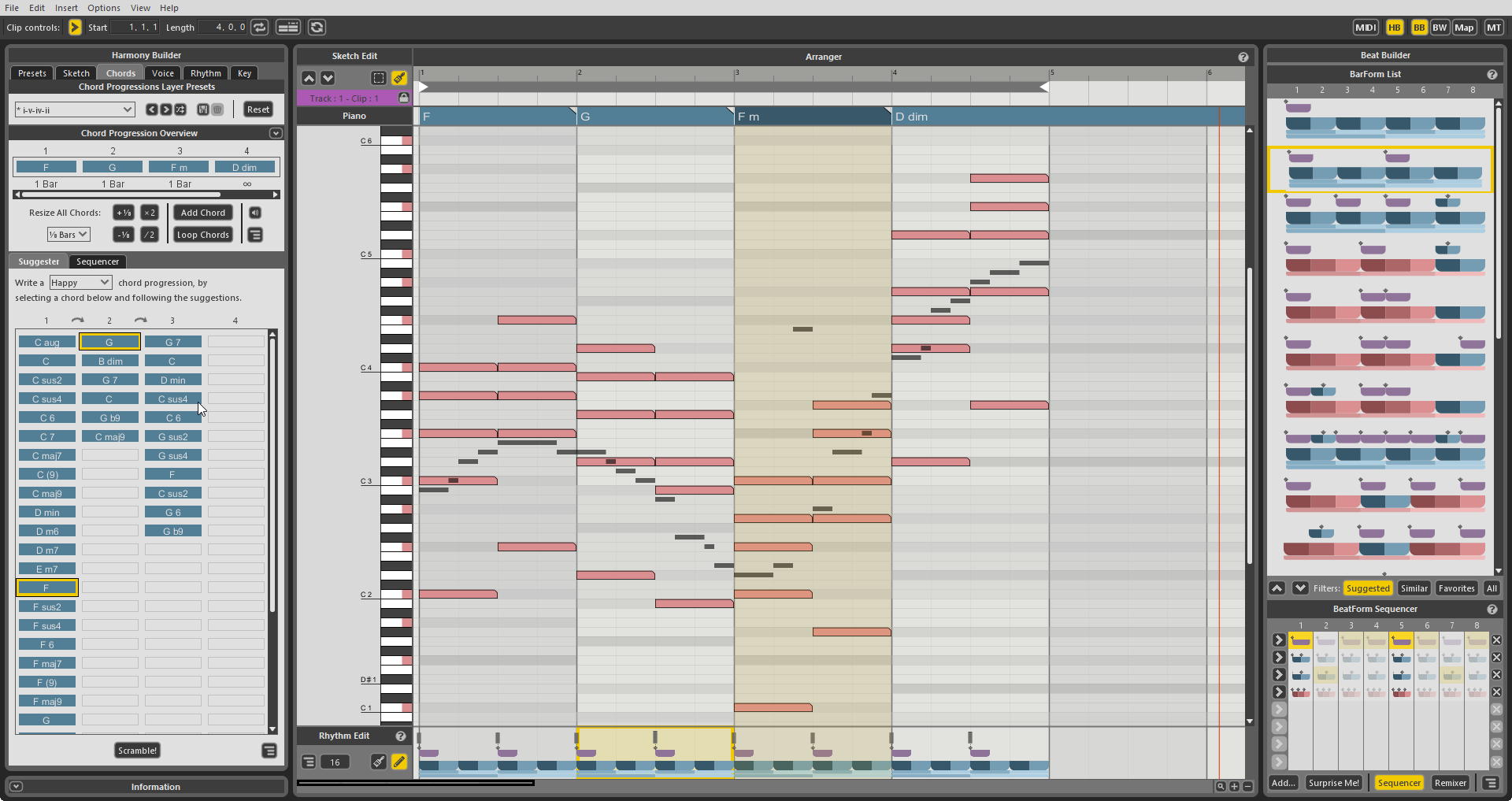
Task: Open BarForm List help icon
Action: pyautogui.click(x=1492, y=74)
